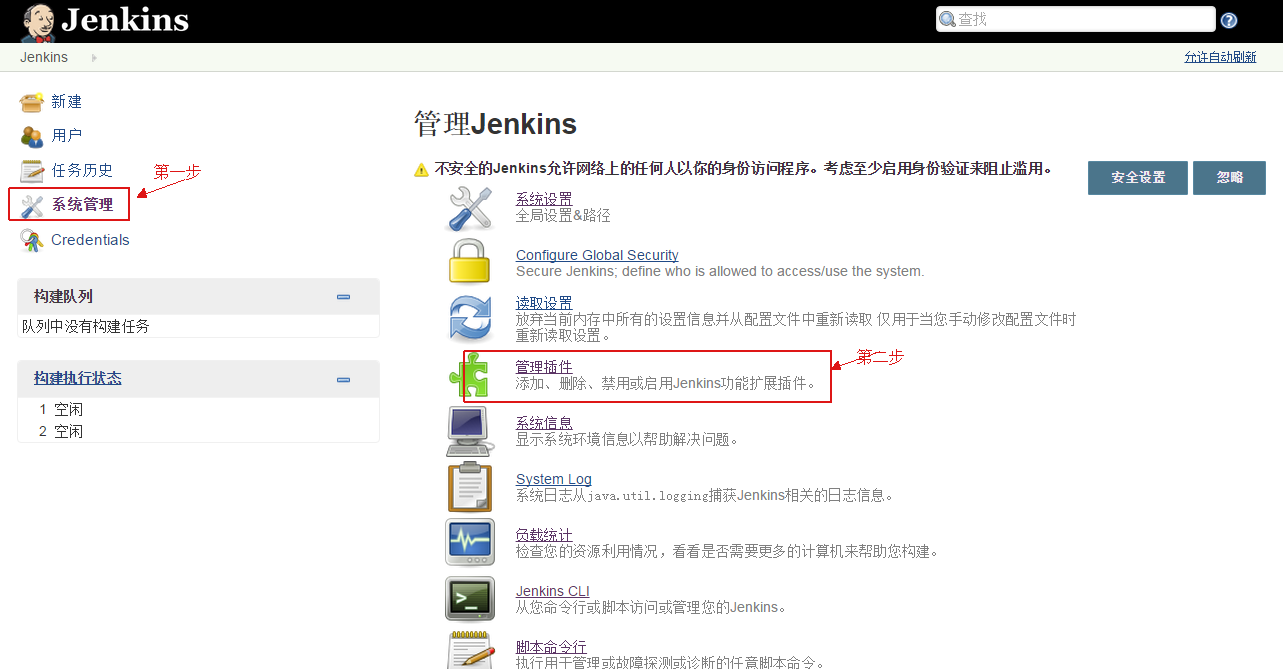Click the 新建 new item icon
The image size is (1283, 669).
(32, 102)
